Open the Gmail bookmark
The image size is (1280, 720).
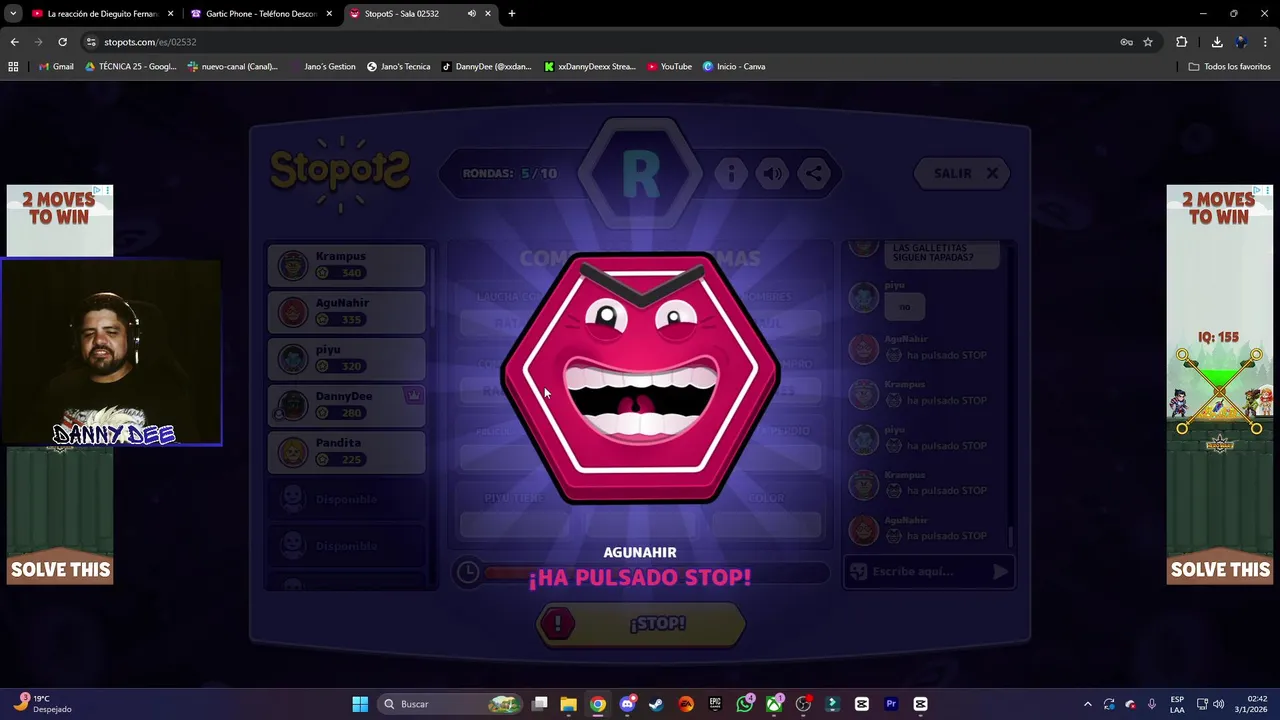tap(55, 67)
